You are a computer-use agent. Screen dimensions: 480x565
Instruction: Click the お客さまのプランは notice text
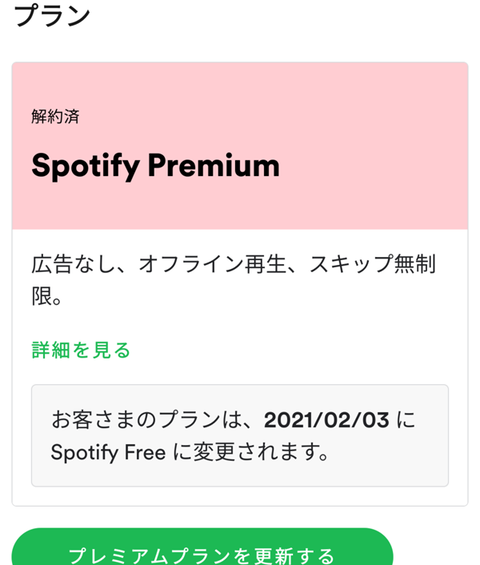coord(147,420)
